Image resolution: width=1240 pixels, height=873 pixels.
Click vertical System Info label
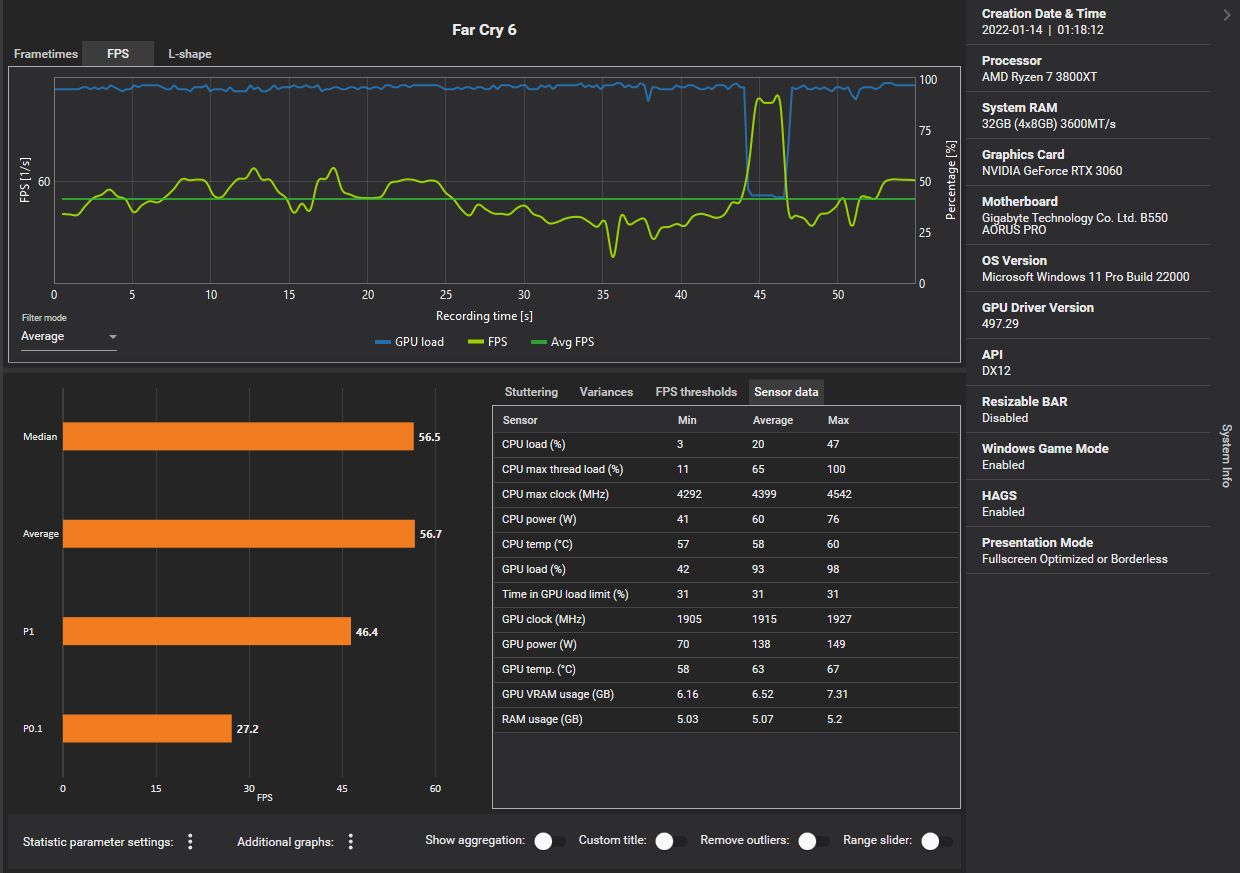pos(1226,455)
